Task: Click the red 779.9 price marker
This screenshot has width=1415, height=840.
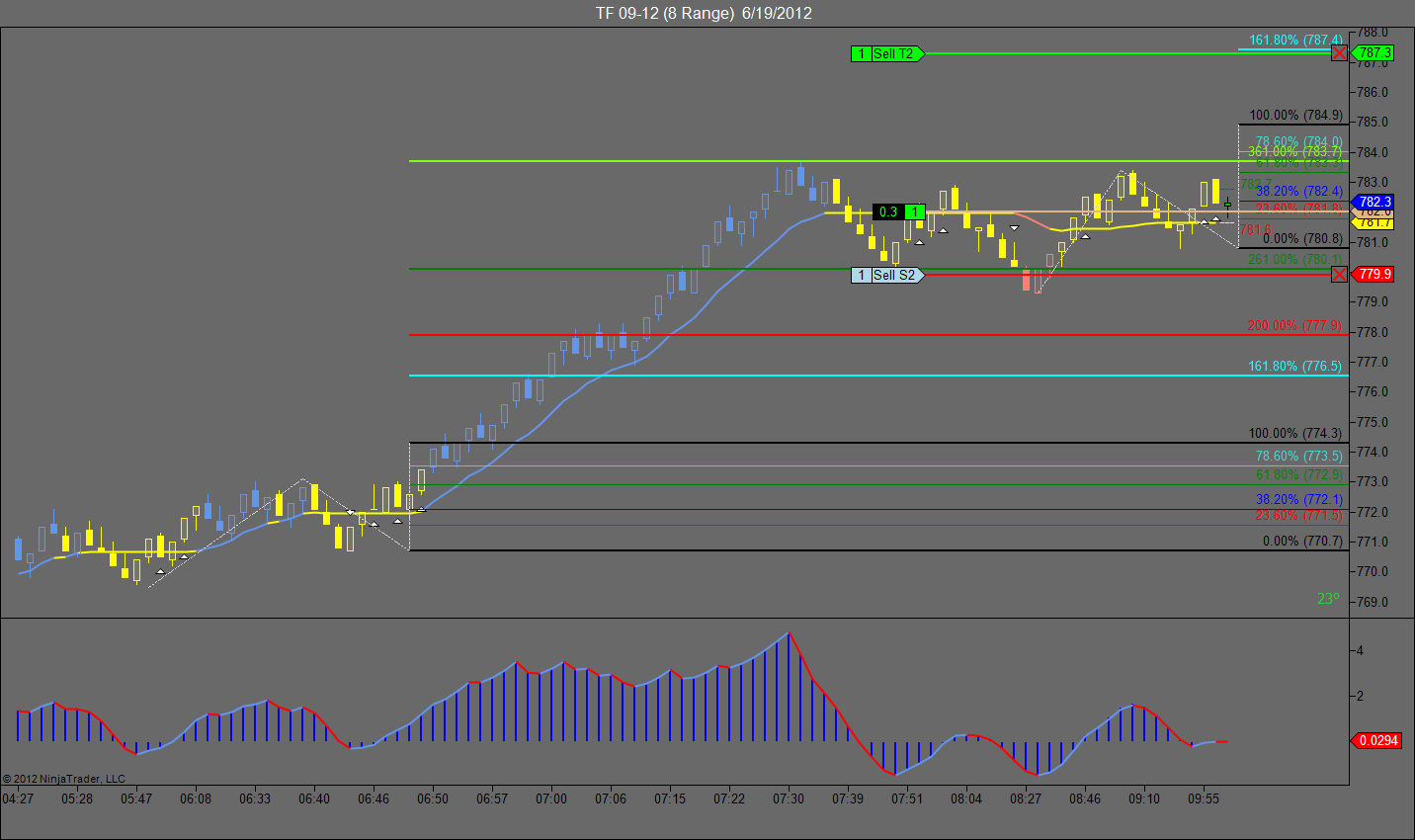Action: (1373, 275)
